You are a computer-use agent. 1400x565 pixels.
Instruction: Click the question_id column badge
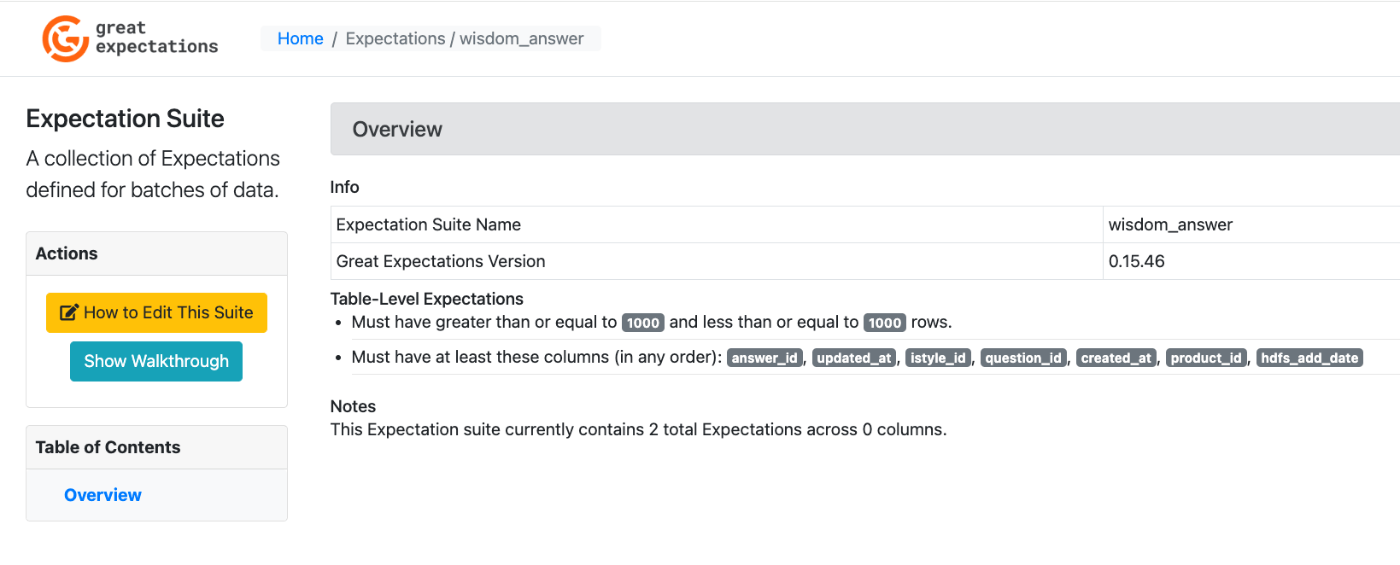point(1024,358)
